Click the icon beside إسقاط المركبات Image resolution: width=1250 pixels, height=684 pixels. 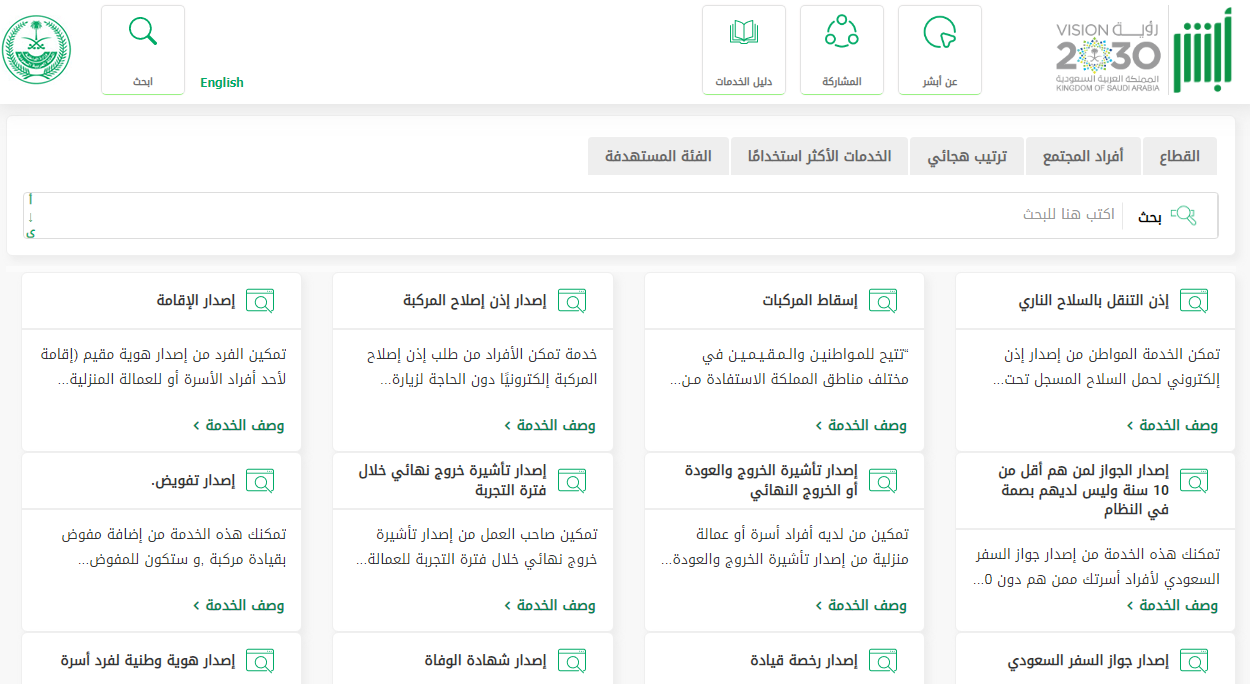pyautogui.click(x=883, y=301)
